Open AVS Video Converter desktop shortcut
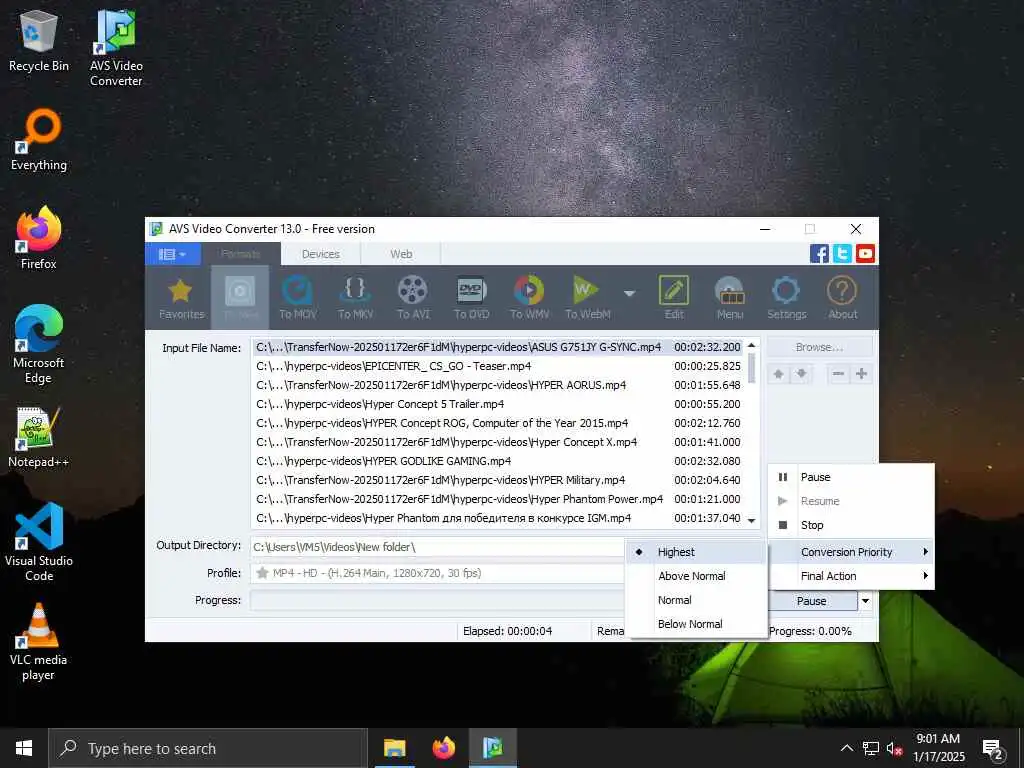The width and height of the screenshot is (1024, 768). [116, 48]
